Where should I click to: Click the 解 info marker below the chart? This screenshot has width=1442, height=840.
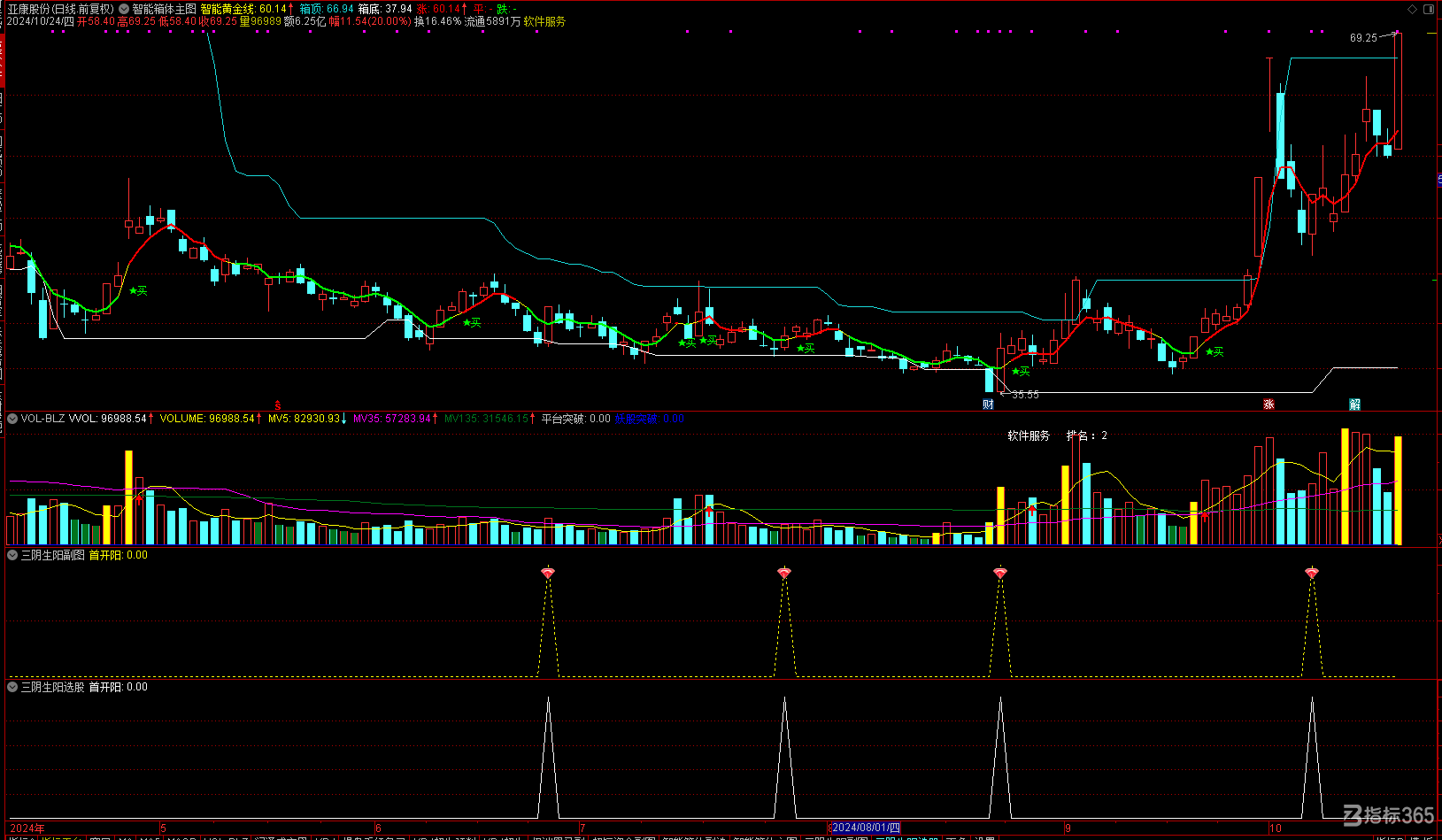[x=1354, y=405]
